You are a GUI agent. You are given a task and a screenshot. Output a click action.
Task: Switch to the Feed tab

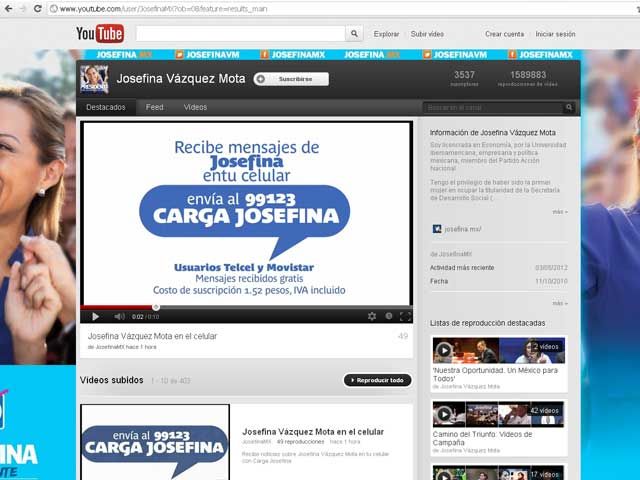point(154,107)
